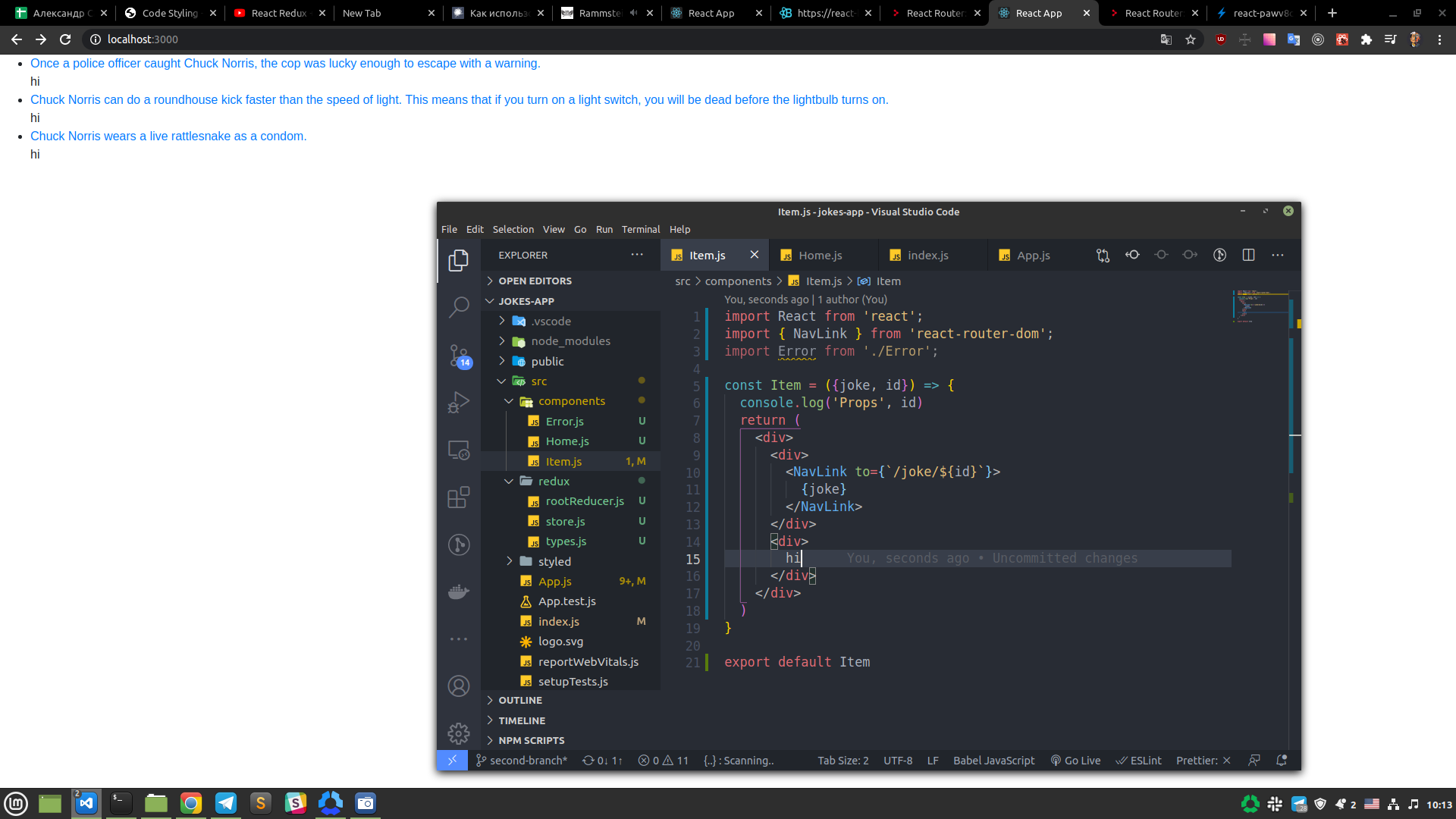Open the Linux Mint start menu
1456x819 pixels.
pyautogui.click(x=16, y=803)
